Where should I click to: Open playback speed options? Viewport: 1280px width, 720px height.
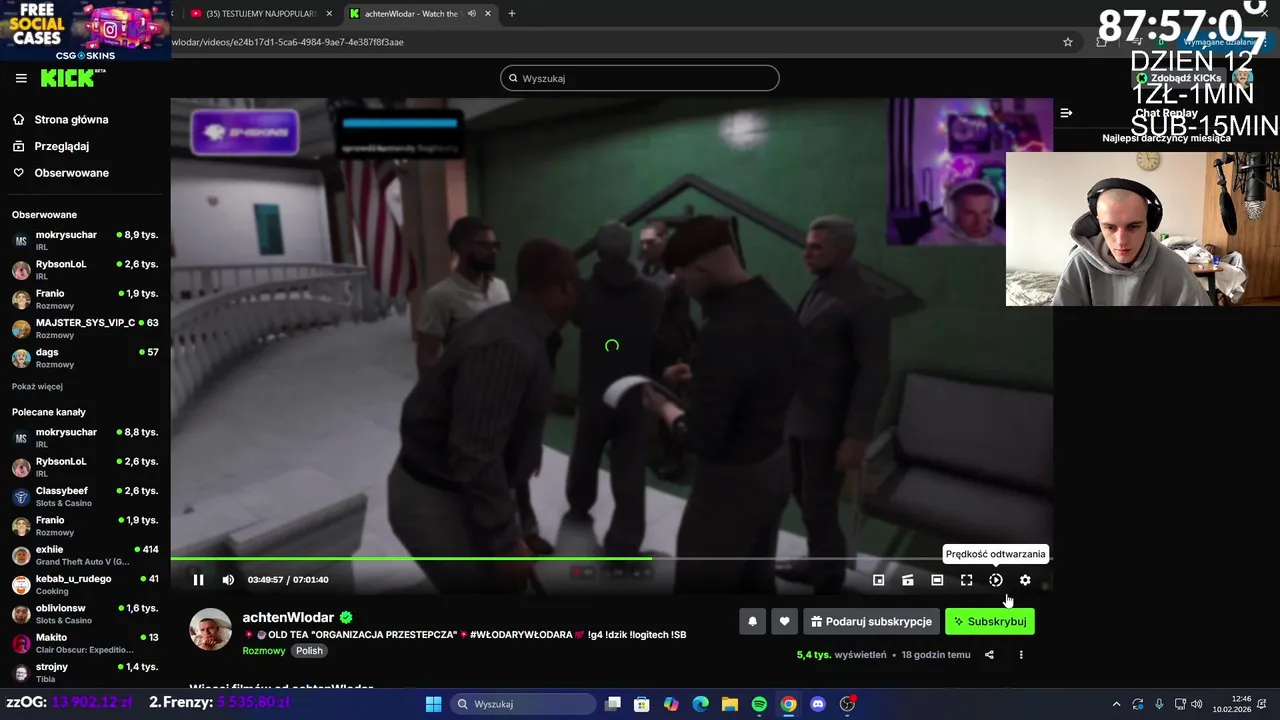tap(996, 580)
